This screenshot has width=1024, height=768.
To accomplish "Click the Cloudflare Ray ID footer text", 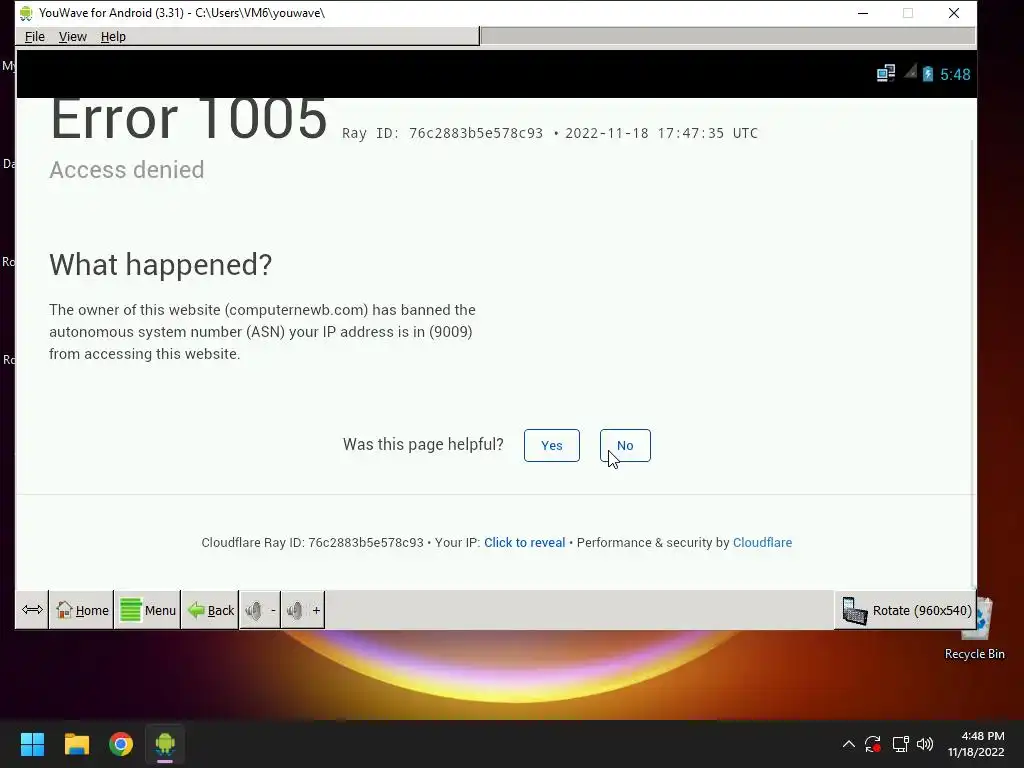I will (x=312, y=543).
